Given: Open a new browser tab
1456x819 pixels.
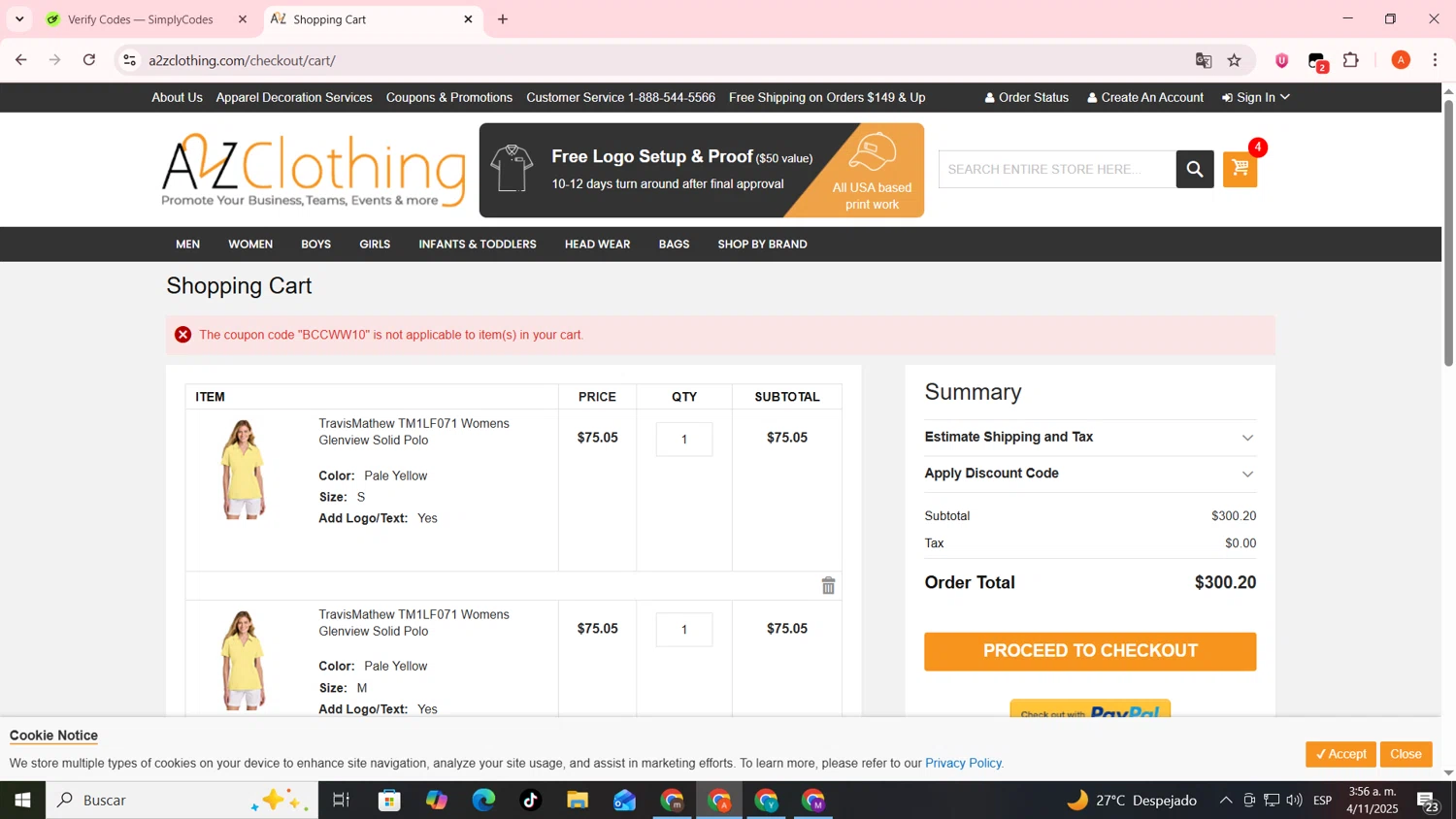Looking at the screenshot, I should [x=503, y=19].
